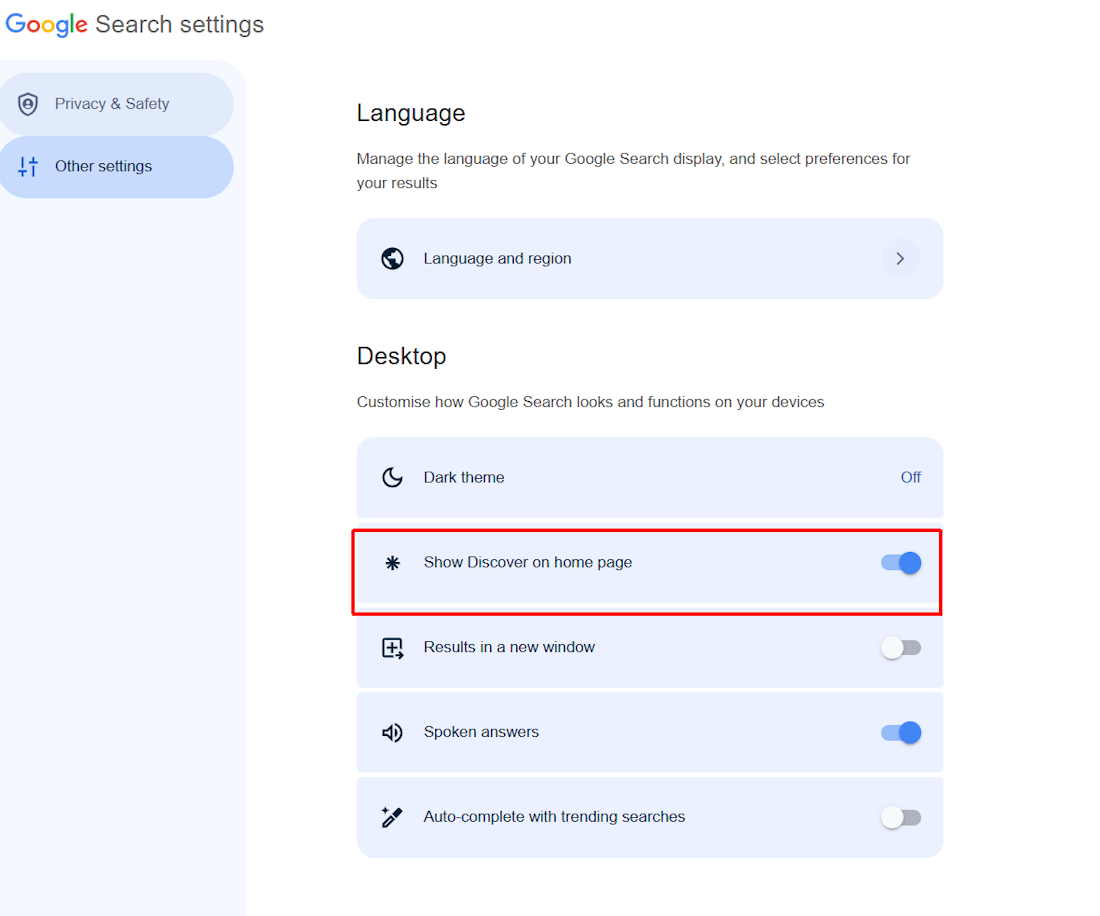Open the Dark theme setting row
Image resolution: width=1100 pixels, height=916 pixels.
coord(650,477)
